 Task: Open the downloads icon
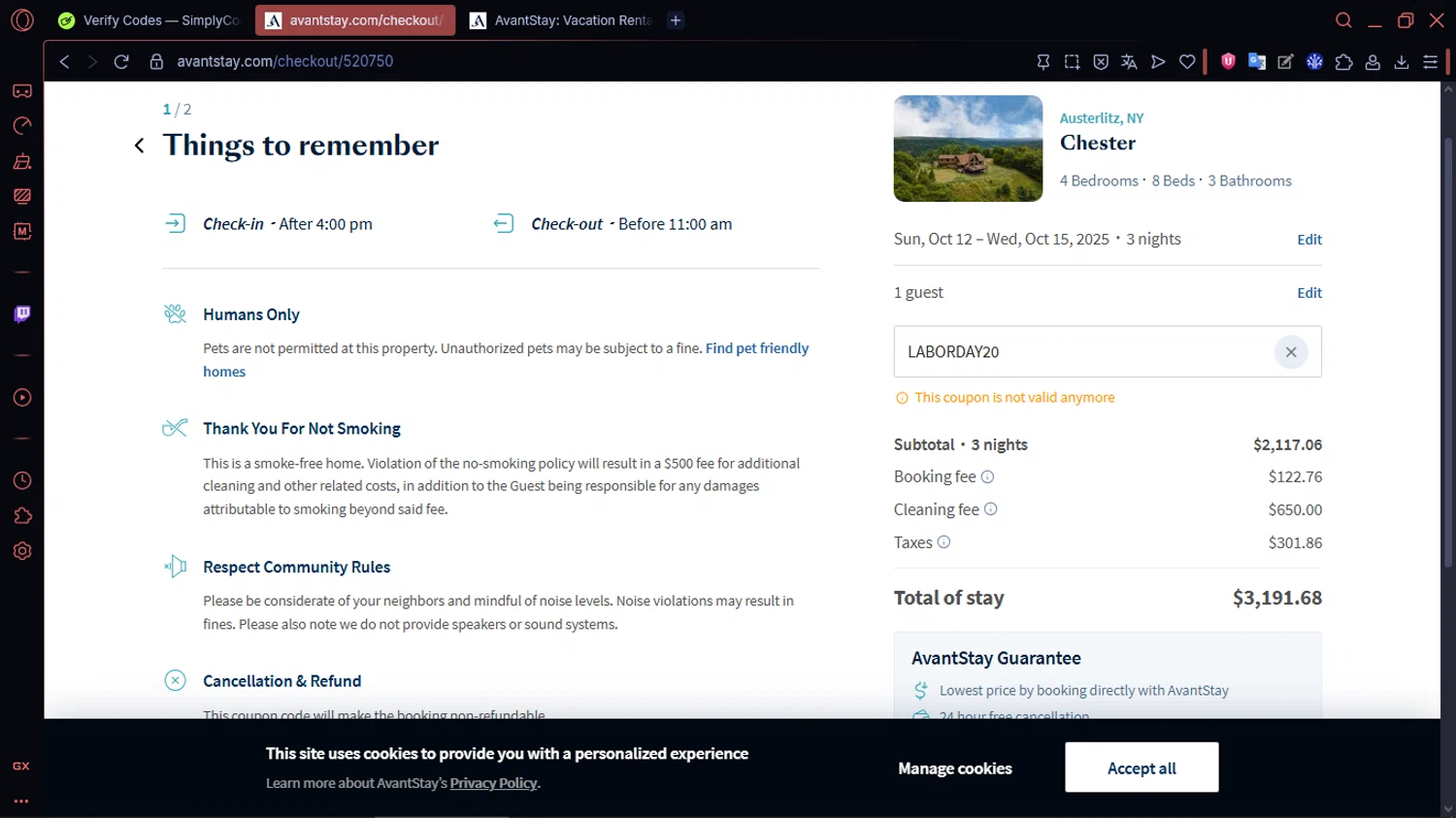(1402, 61)
